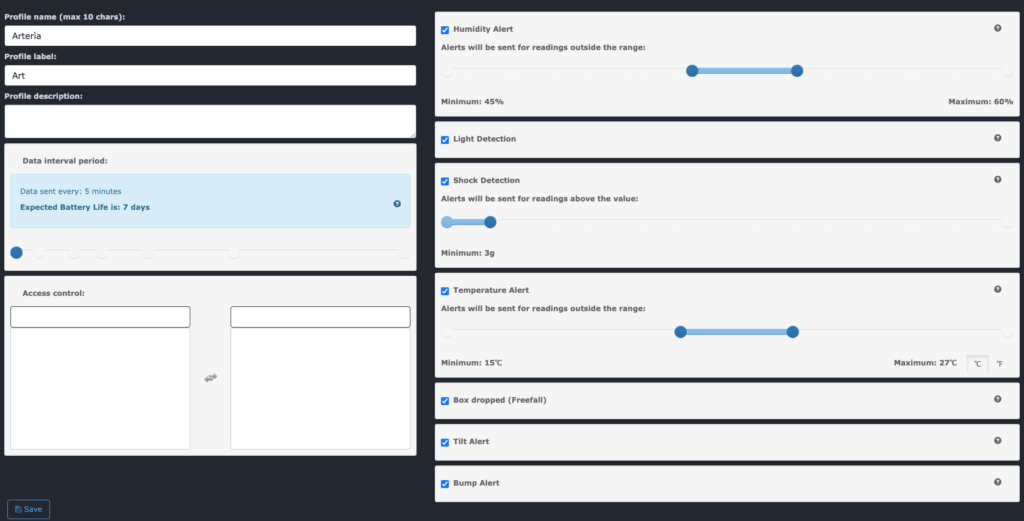This screenshot has width=1024, height=521.
Task: Click the Tilt Alert help icon
Action: click(997, 440)
